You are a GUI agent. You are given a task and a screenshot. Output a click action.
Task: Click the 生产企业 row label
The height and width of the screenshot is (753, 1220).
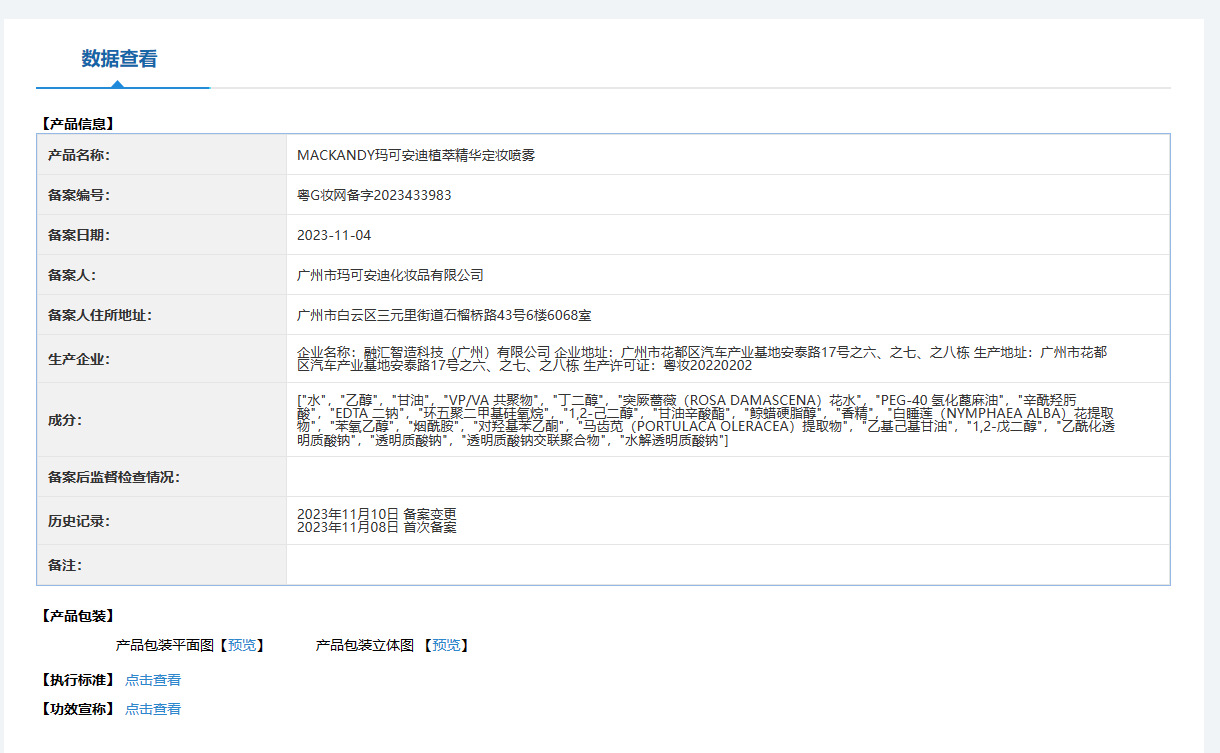pos(79,359)
